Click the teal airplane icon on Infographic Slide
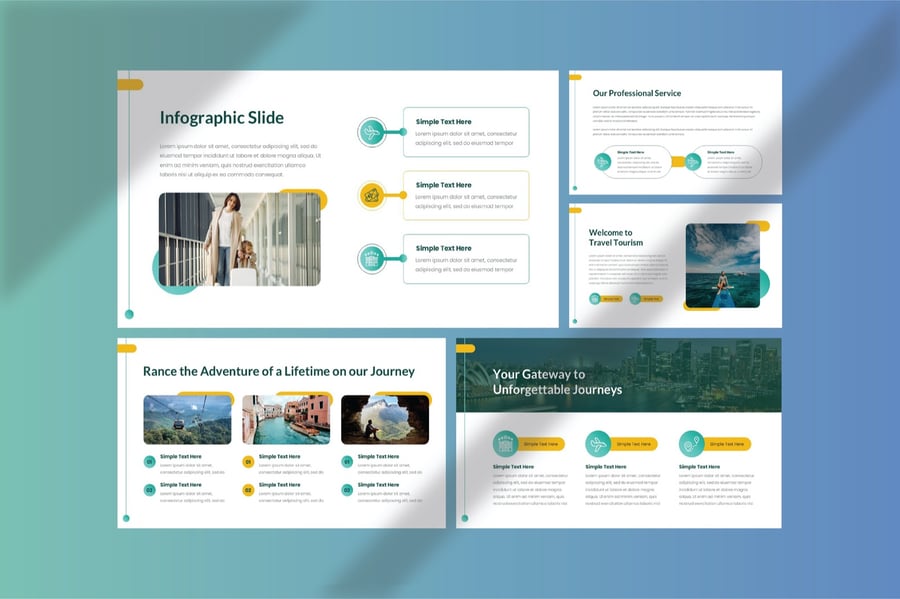This screenshot has height=599, width=900. click(372, 132)
